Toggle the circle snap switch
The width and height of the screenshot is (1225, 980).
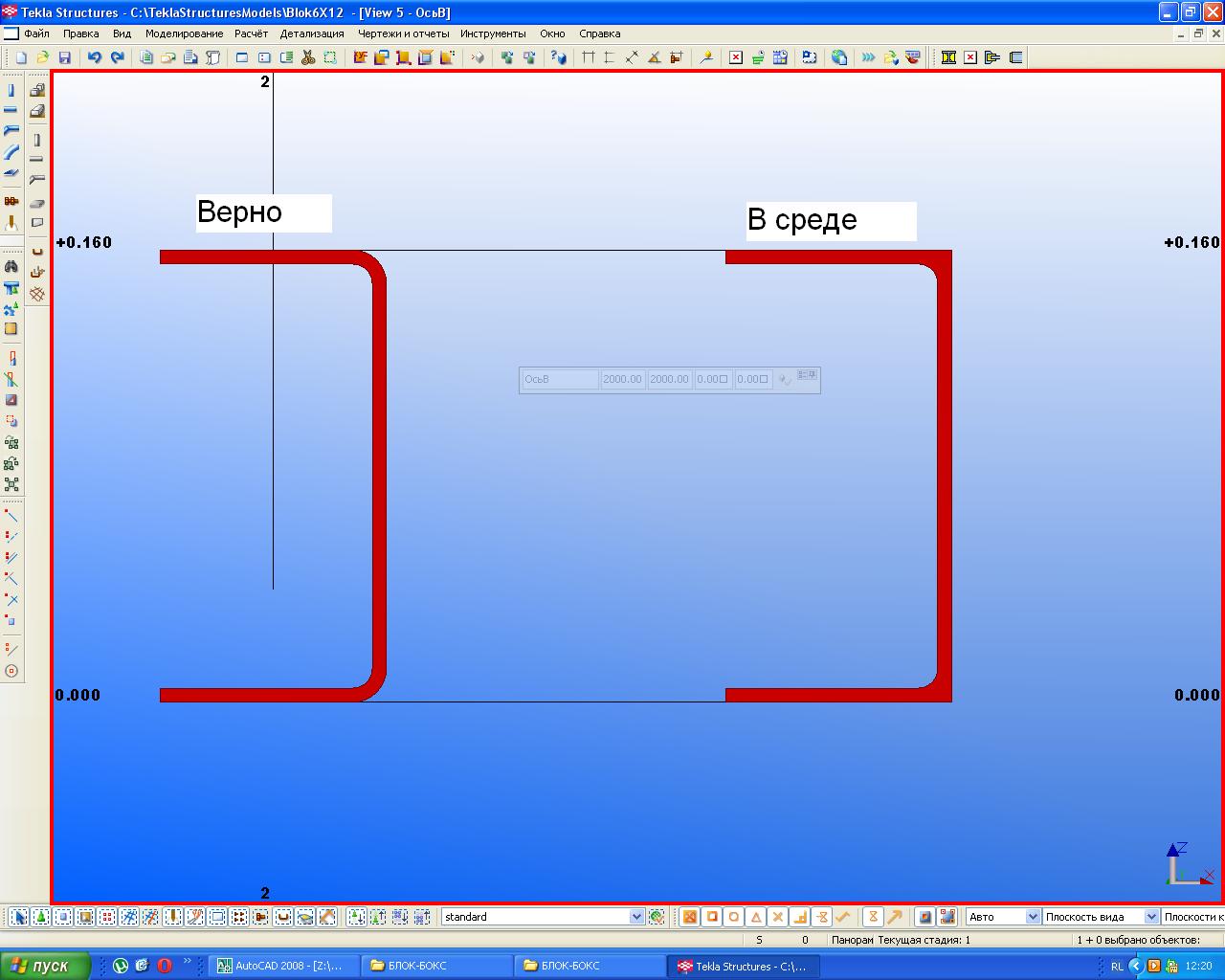(x=734, y=917)
